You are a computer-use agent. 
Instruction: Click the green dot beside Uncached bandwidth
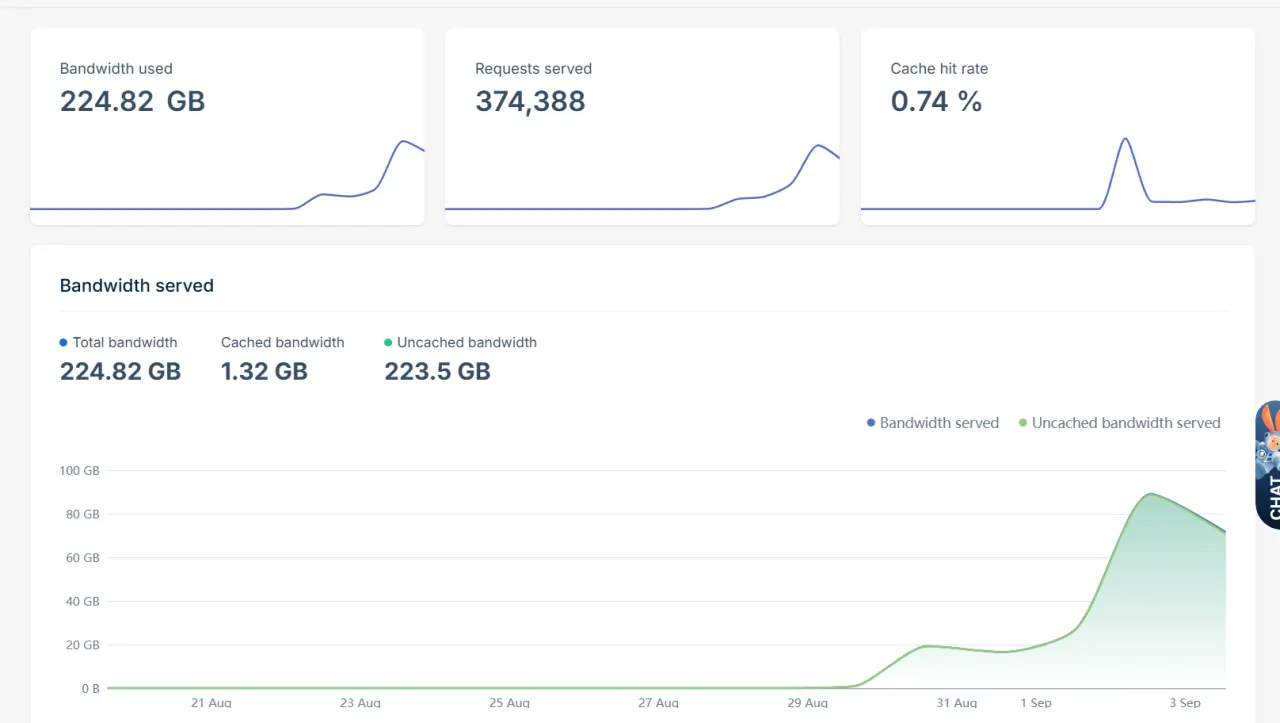[388, 343]
